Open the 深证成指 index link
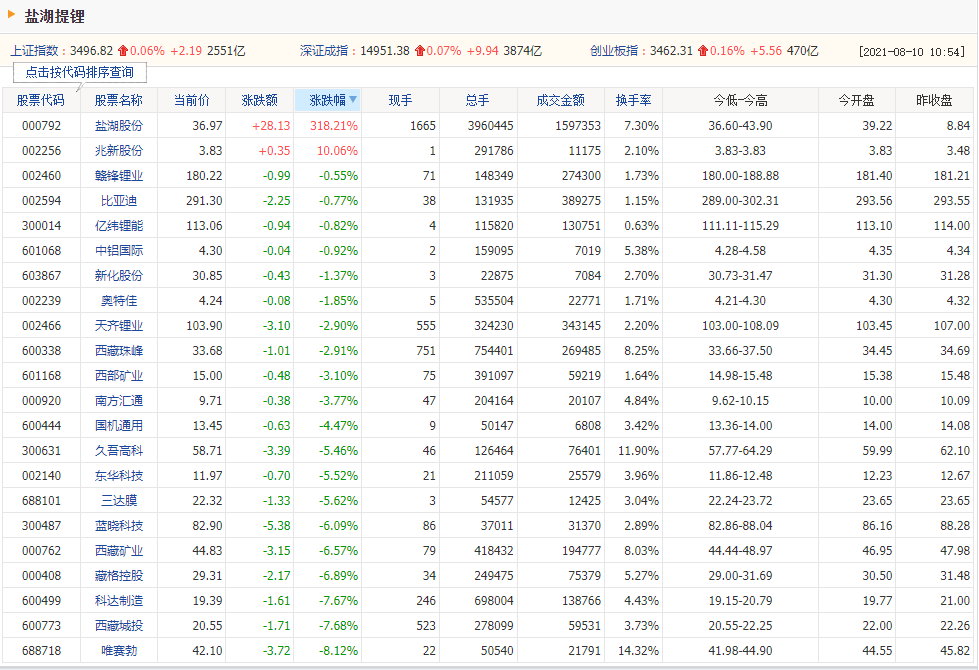The width and height of the screenshot is (979, 670). tap(324, 51)
